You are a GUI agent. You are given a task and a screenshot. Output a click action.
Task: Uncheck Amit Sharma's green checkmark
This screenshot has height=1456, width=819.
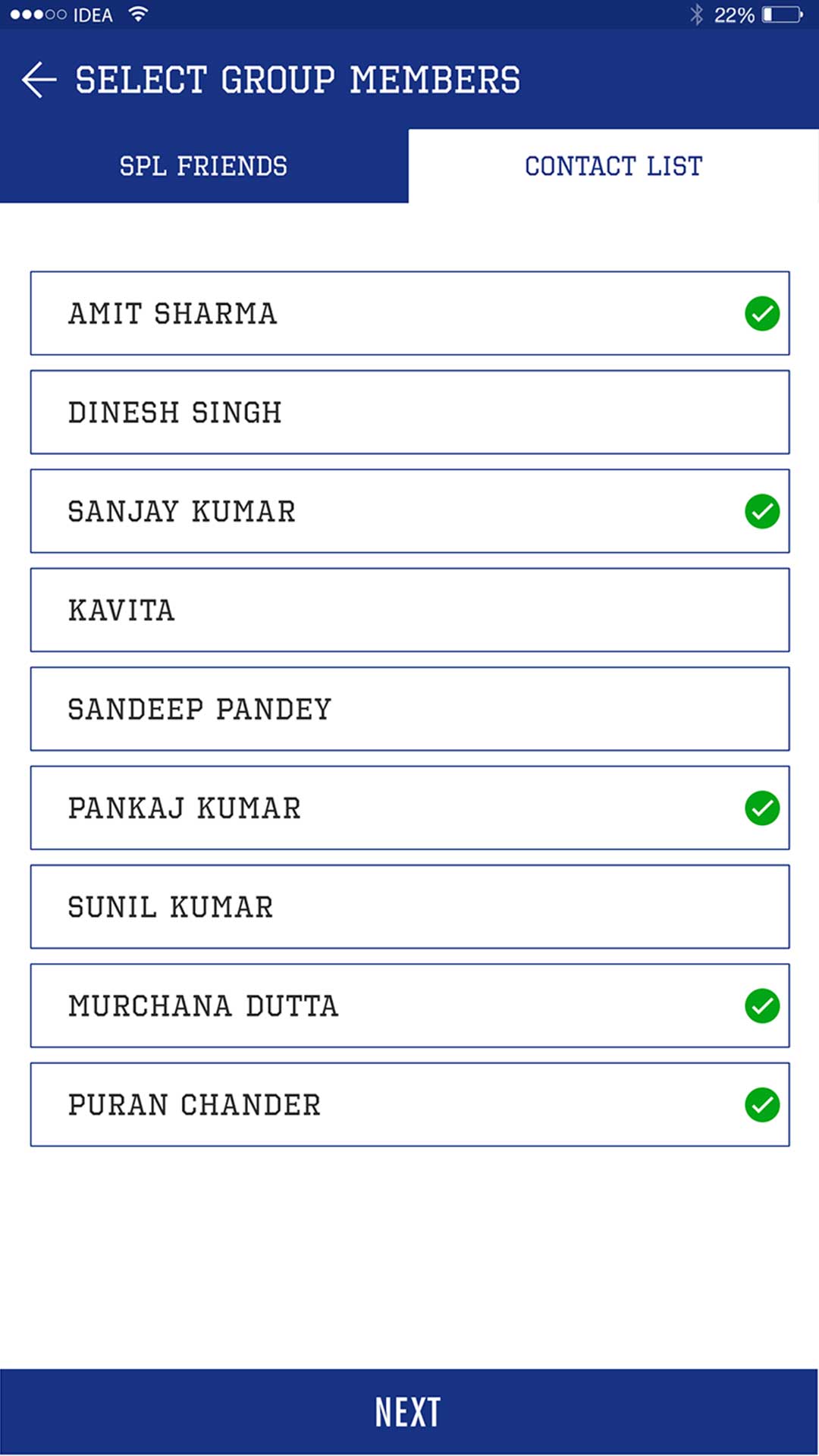762,313
